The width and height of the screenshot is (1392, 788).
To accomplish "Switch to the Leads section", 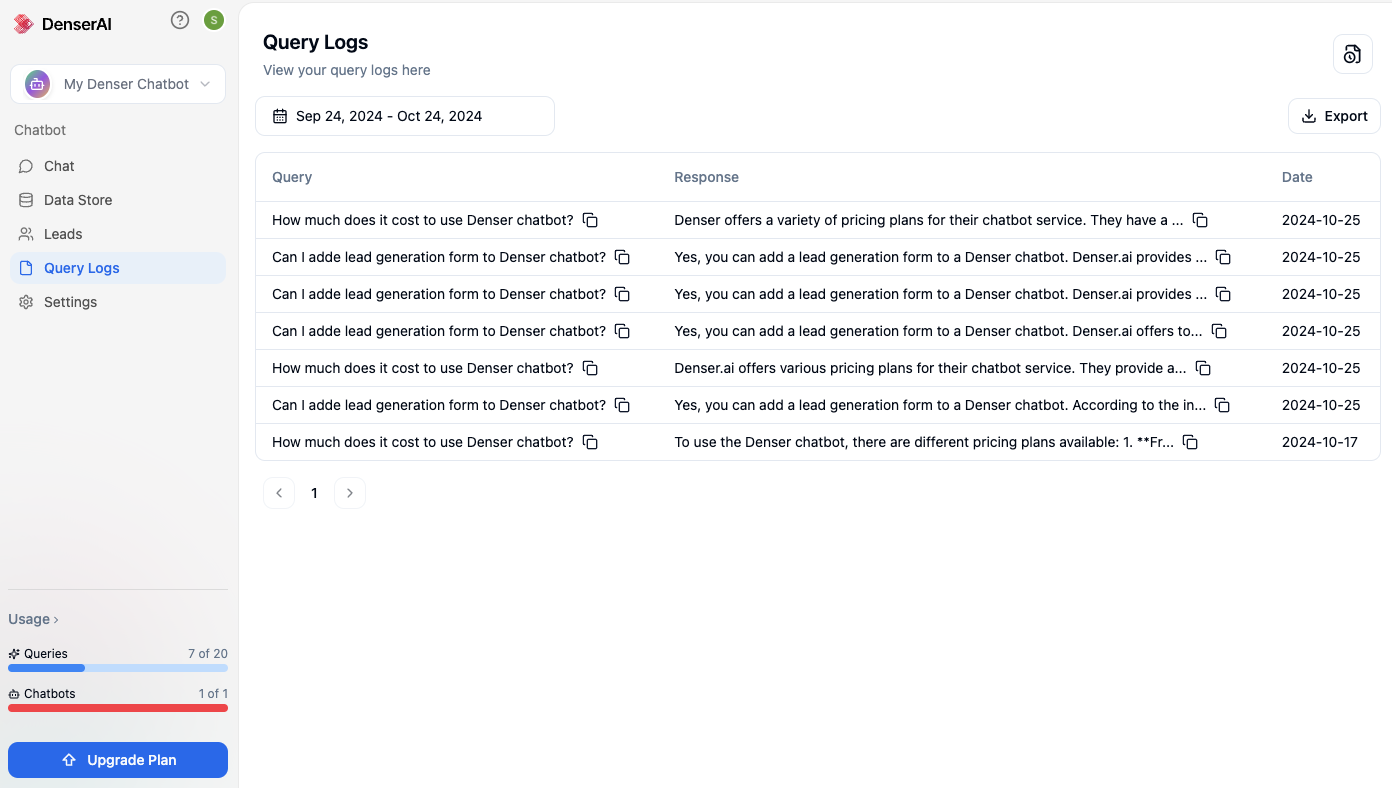I will [x=60, y=233].
